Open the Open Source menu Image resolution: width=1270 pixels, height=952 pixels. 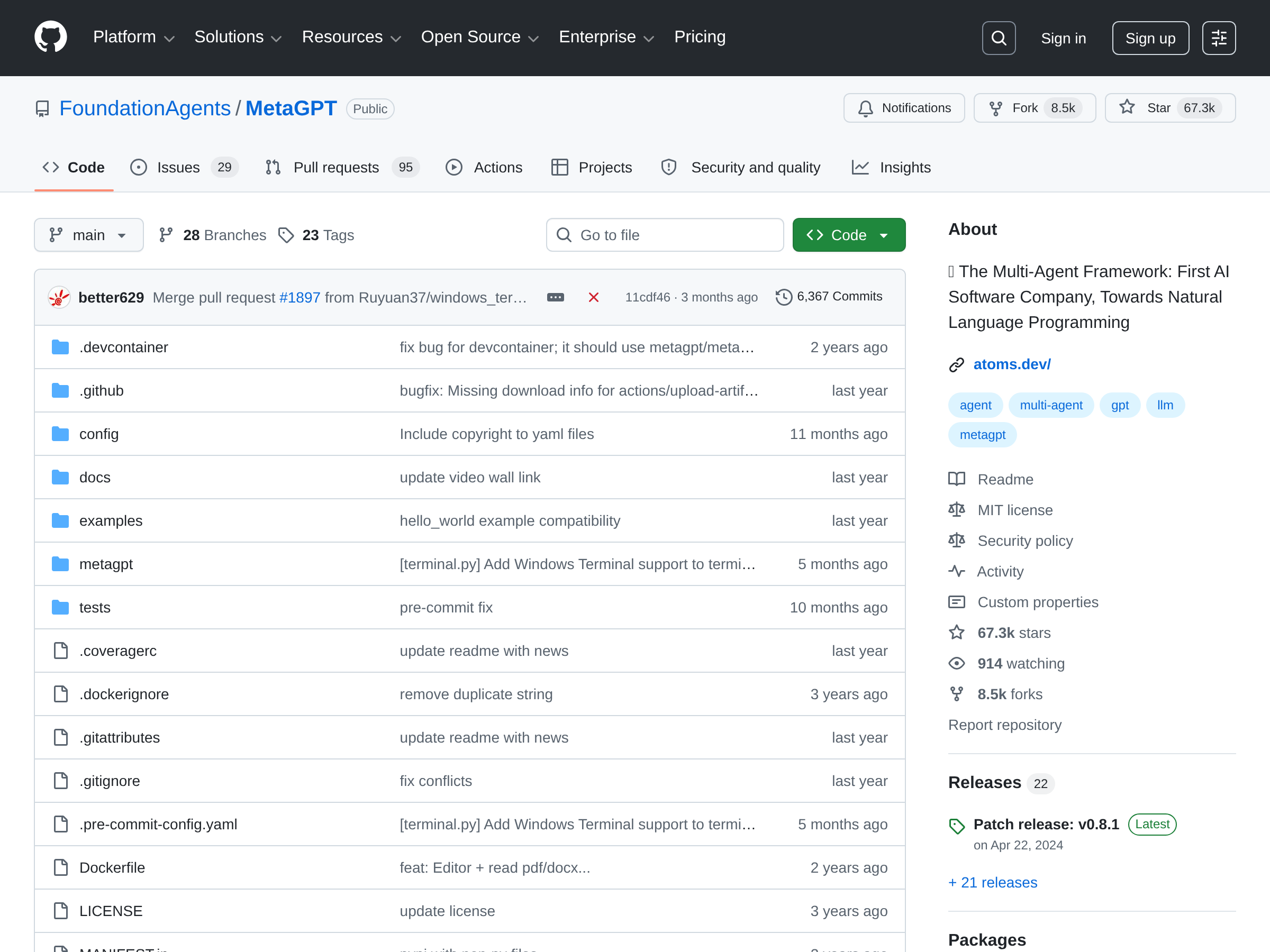coord(479,38)
